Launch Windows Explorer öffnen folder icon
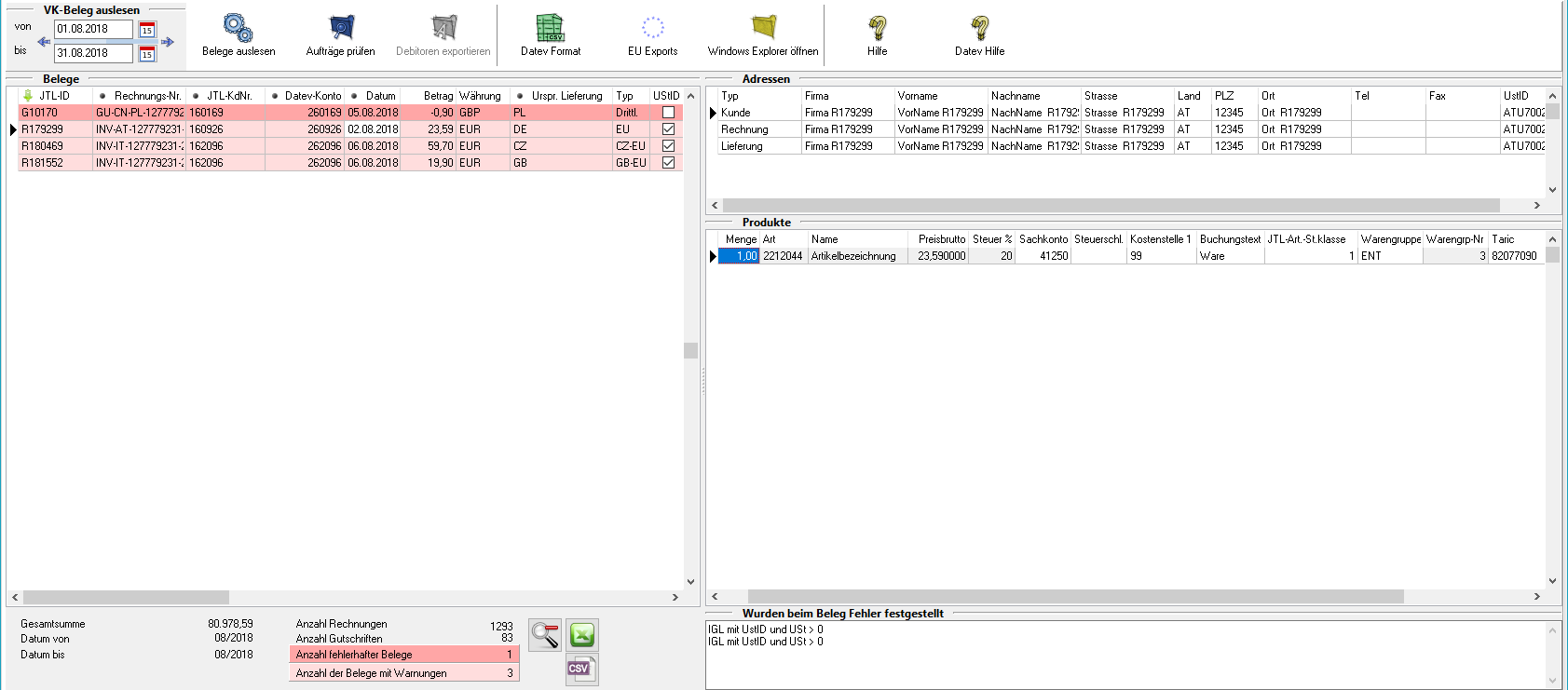This screenshot has height=690, width=1568. pyautogui.click(x=763, y=28)
